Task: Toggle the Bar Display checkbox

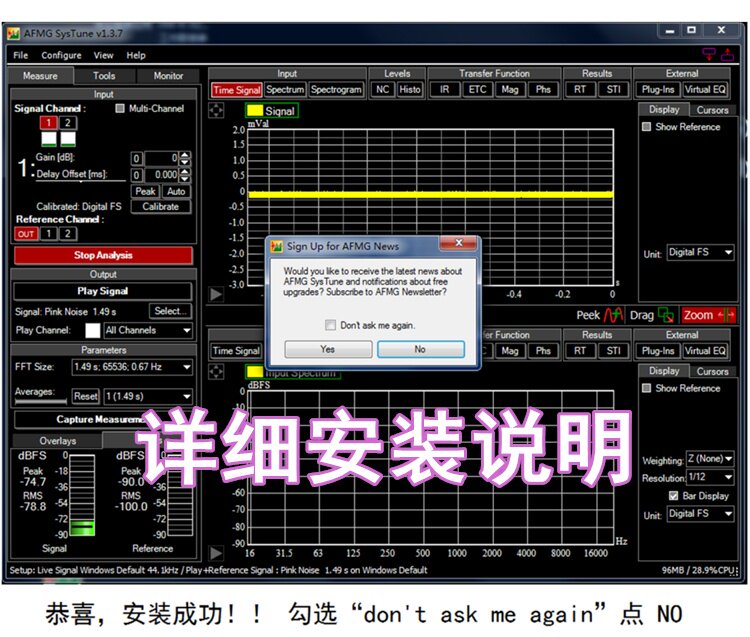Action: [x=673, y=495]
